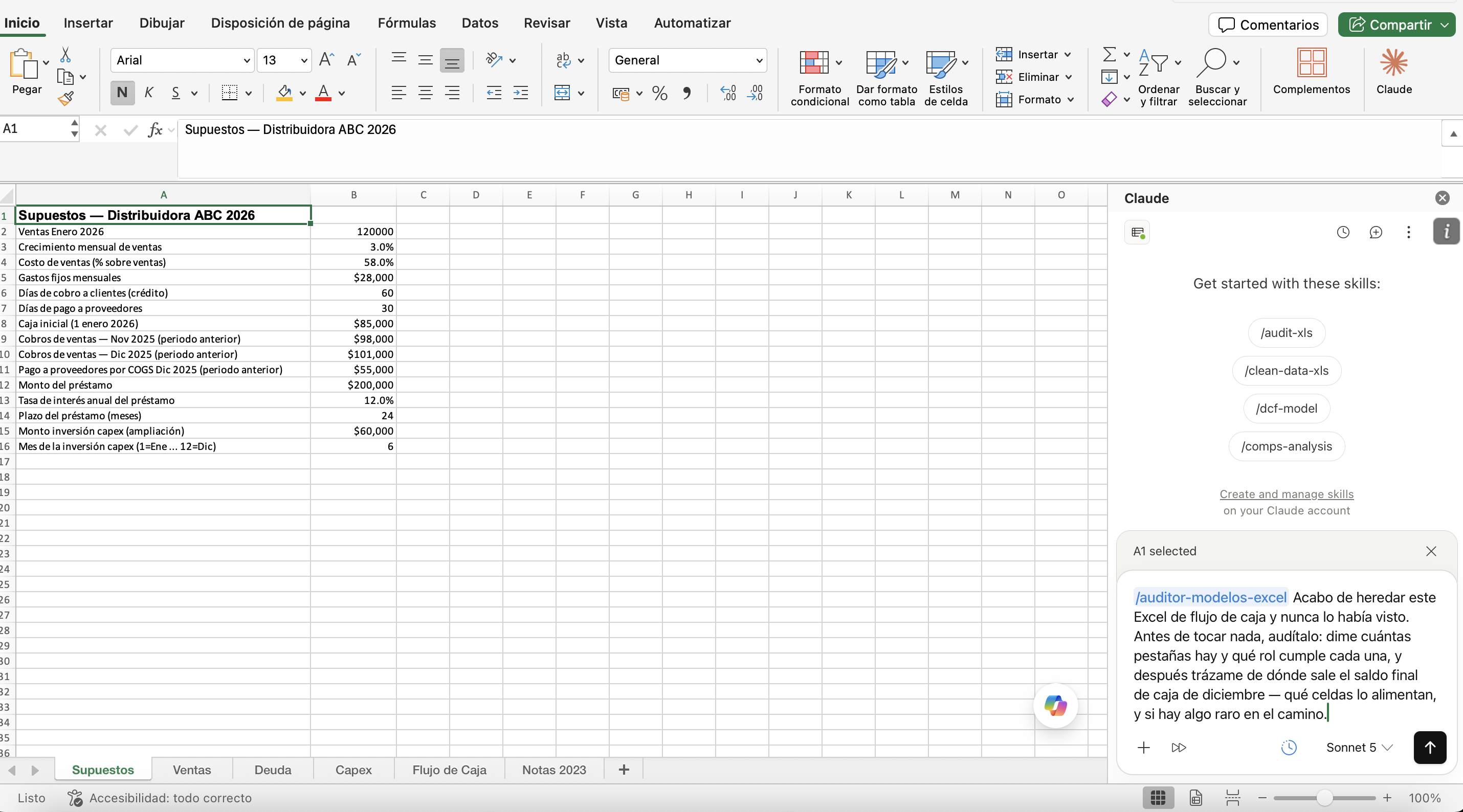Click the Format Painter brush icon
1463x812 pixels.
(65, 99)
